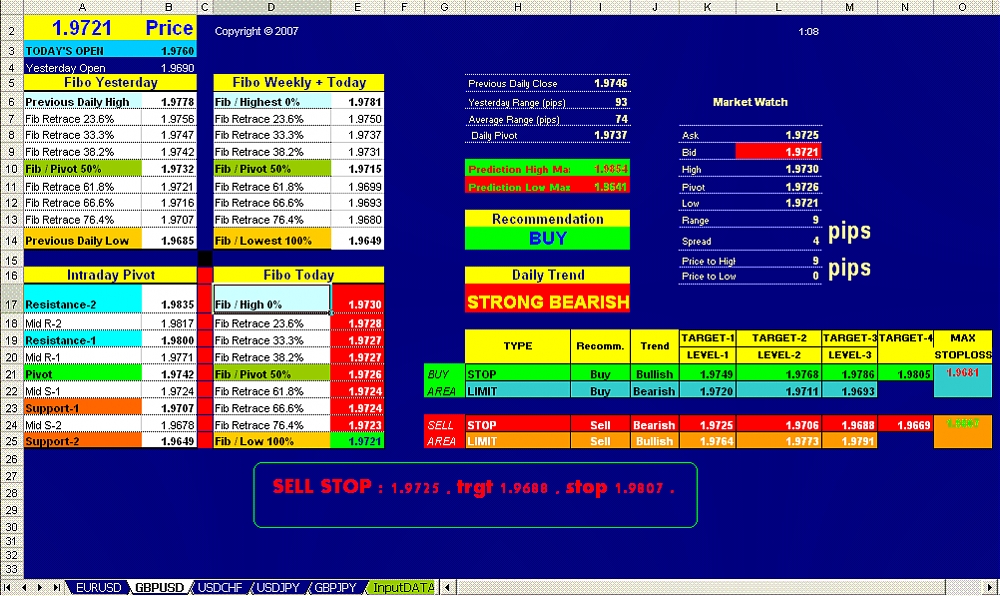Click horizontal scrollbar left arrow
The height and width of the screenshot is (596, 1000).
[x=449, y=588]
